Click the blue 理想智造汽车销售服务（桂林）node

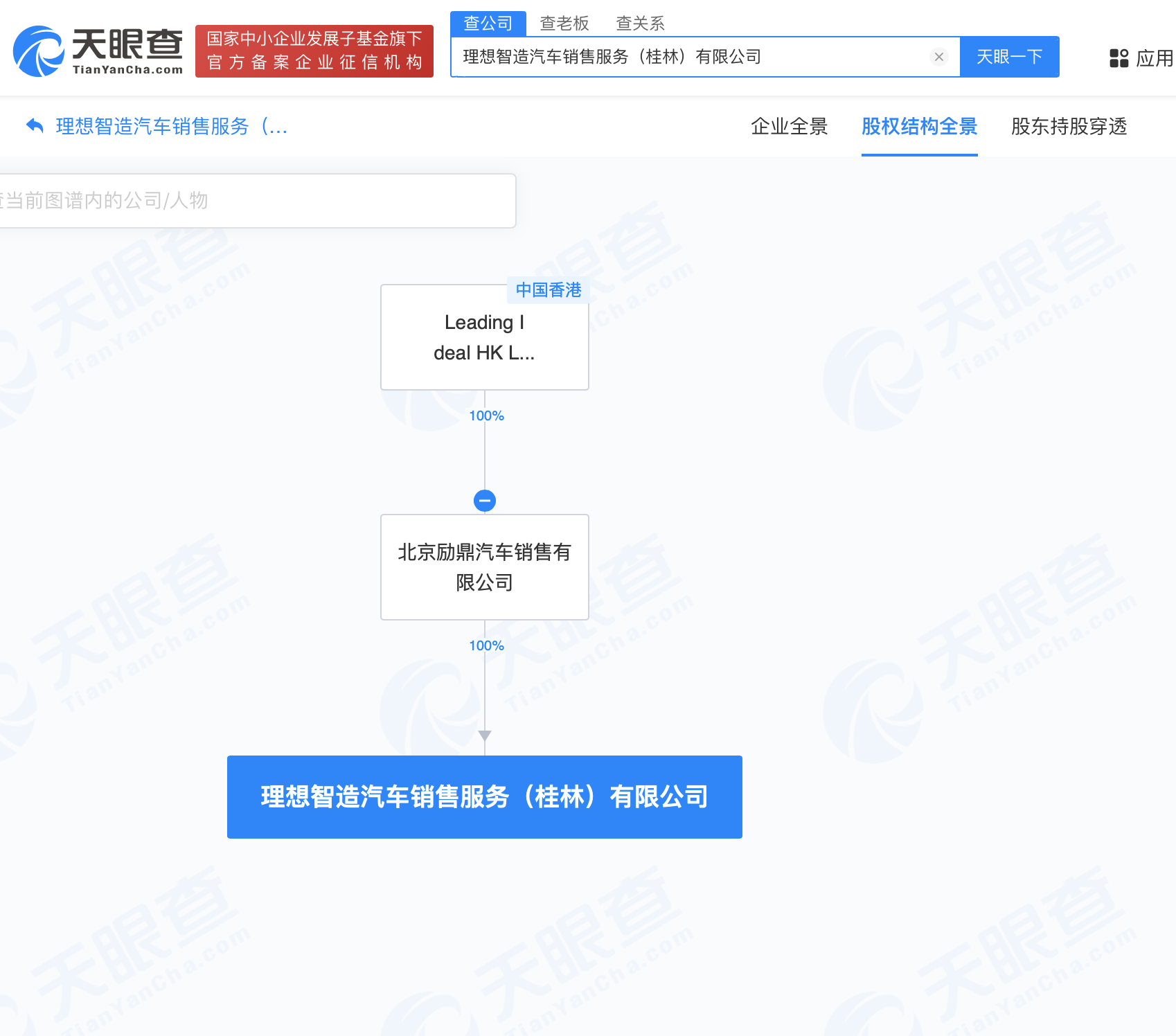(x=485, y=797)
